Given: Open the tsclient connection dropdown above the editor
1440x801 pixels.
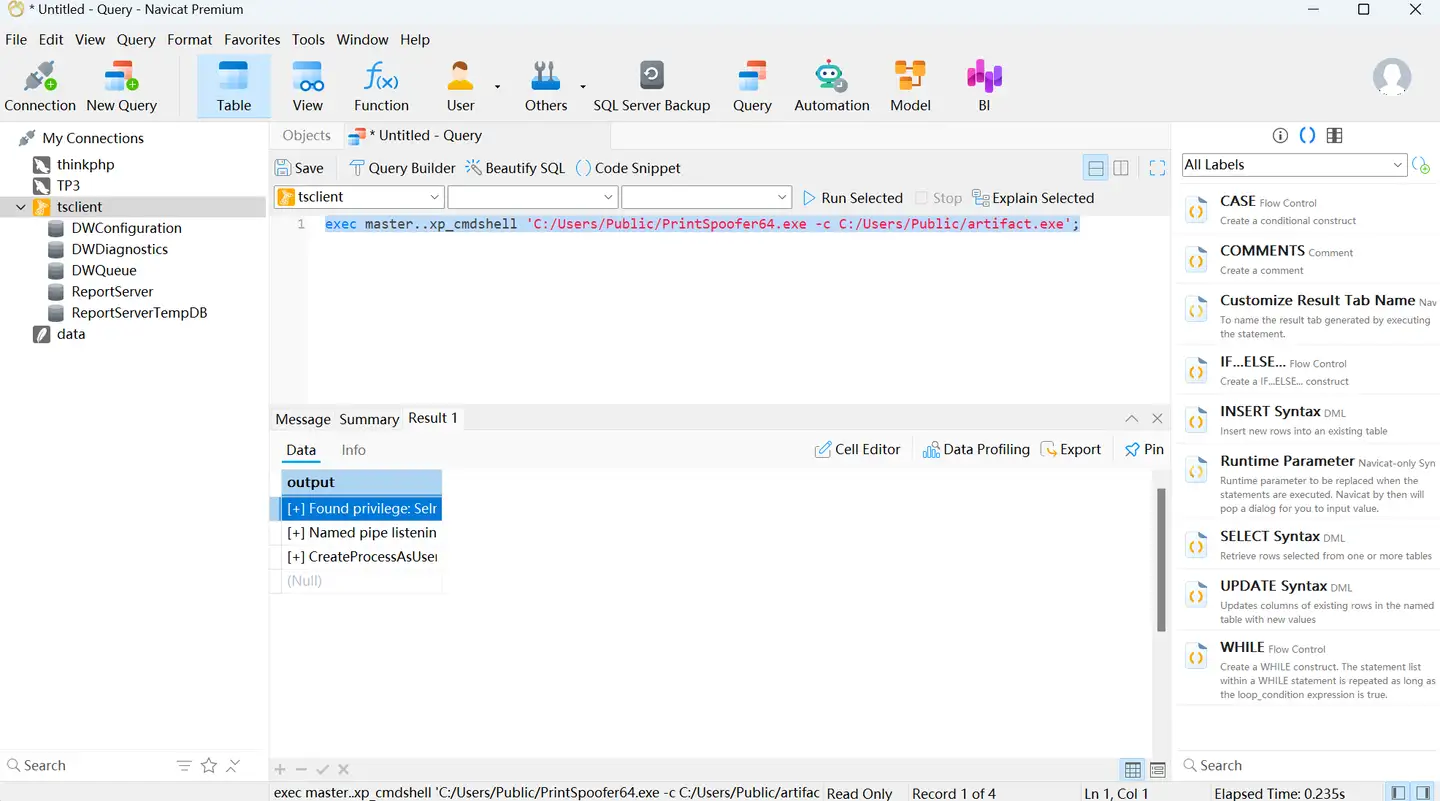Looking at the screenshot, I should tap(359, 197).
